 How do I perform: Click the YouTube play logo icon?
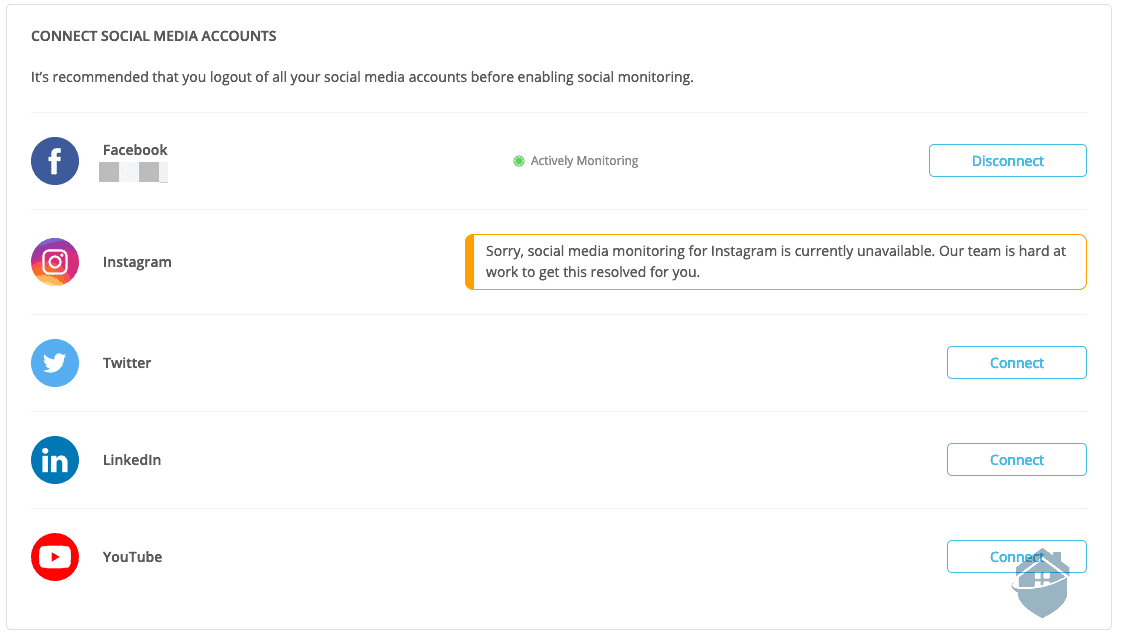55,557
